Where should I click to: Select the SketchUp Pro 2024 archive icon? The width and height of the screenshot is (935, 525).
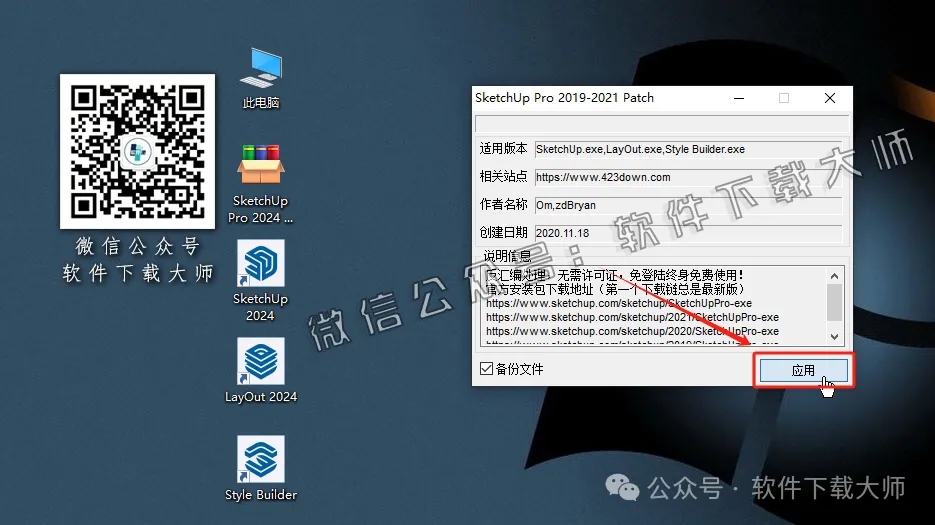pyautogui.click(x=261, y=183)
